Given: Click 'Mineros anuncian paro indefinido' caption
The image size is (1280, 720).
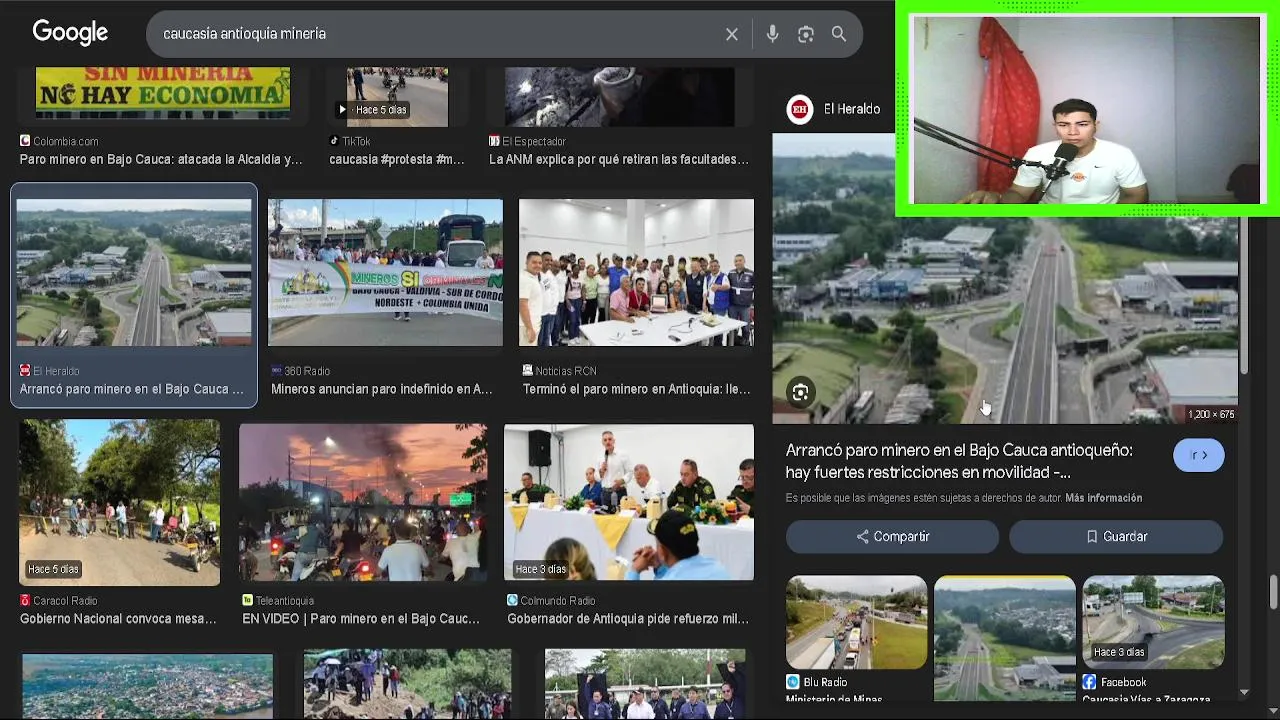Looking at the screenshot, I should pyautogui.click(x=382, y=389).
